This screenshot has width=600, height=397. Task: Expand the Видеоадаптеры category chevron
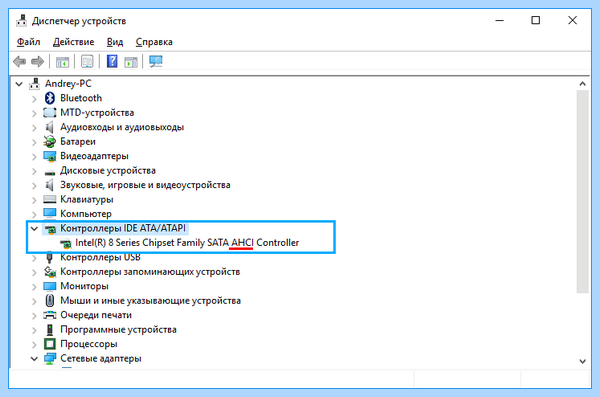tap(34, 157)
